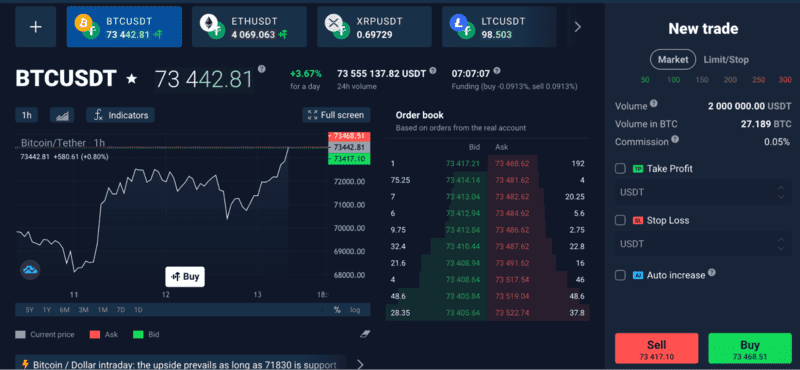Viewport: 800px width, 370px height.
Task: Open 24h volume help icon
Action: click(x=433, y=71)
